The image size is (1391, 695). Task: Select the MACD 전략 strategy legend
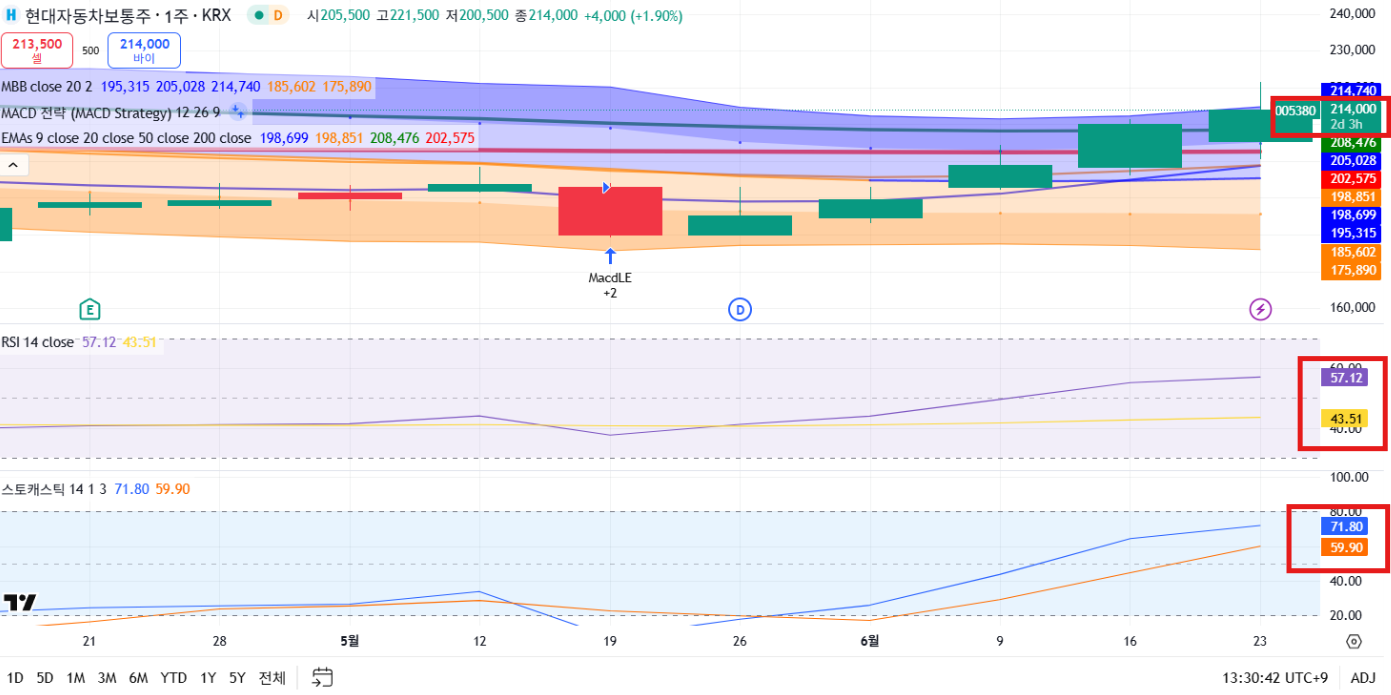coord(110,112)
